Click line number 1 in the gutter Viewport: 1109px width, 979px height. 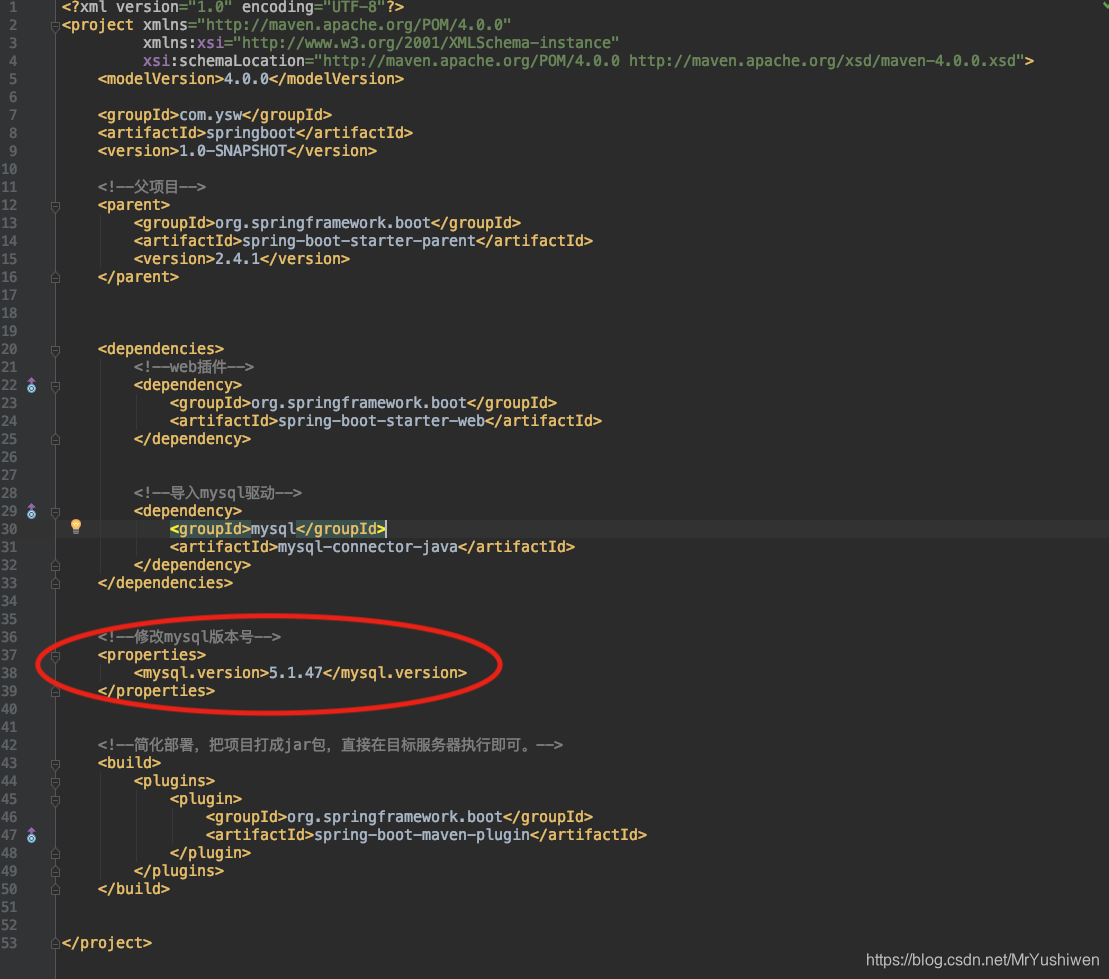coord(13,7)
